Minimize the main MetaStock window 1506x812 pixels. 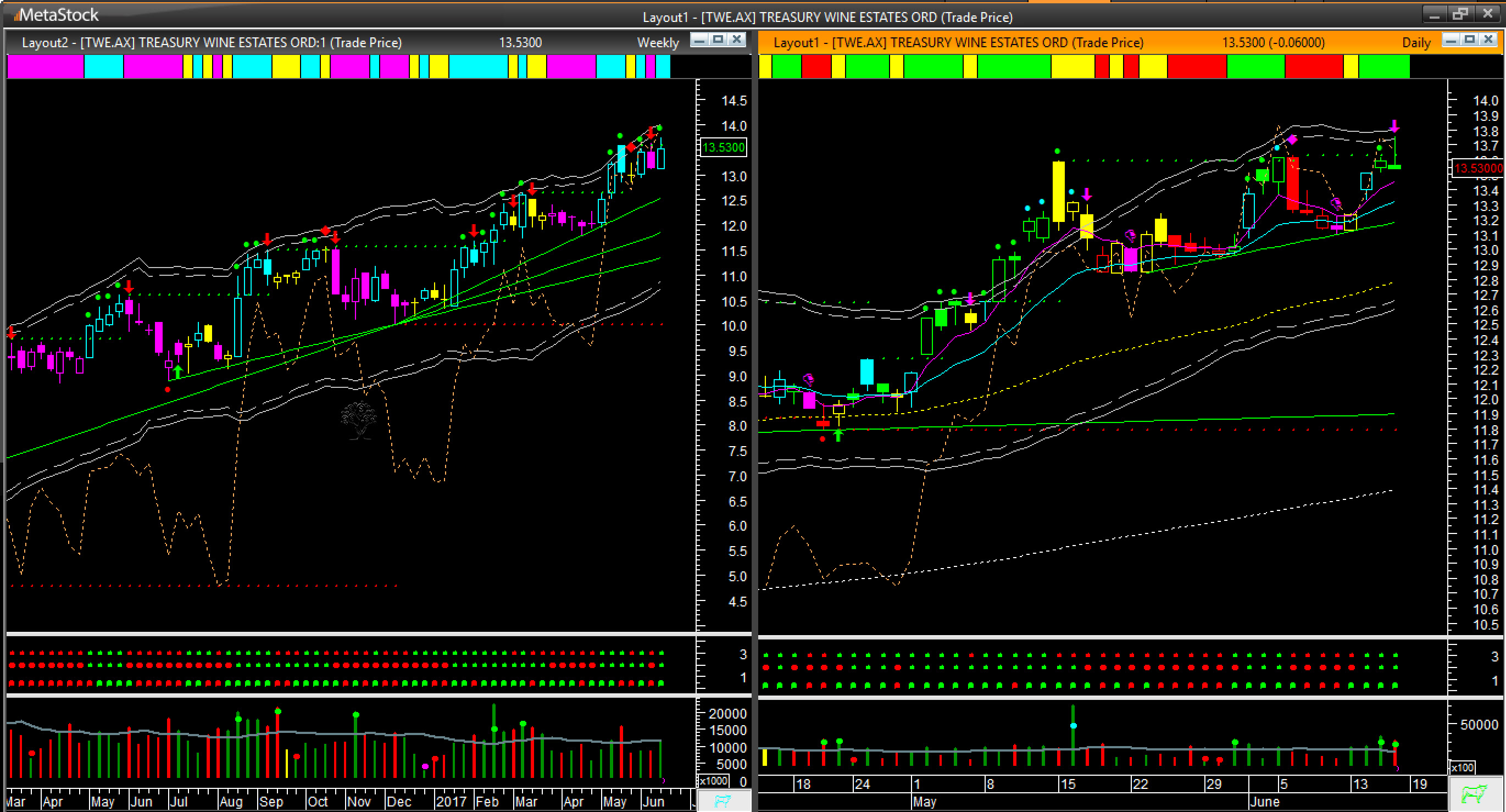[1434, 14]
